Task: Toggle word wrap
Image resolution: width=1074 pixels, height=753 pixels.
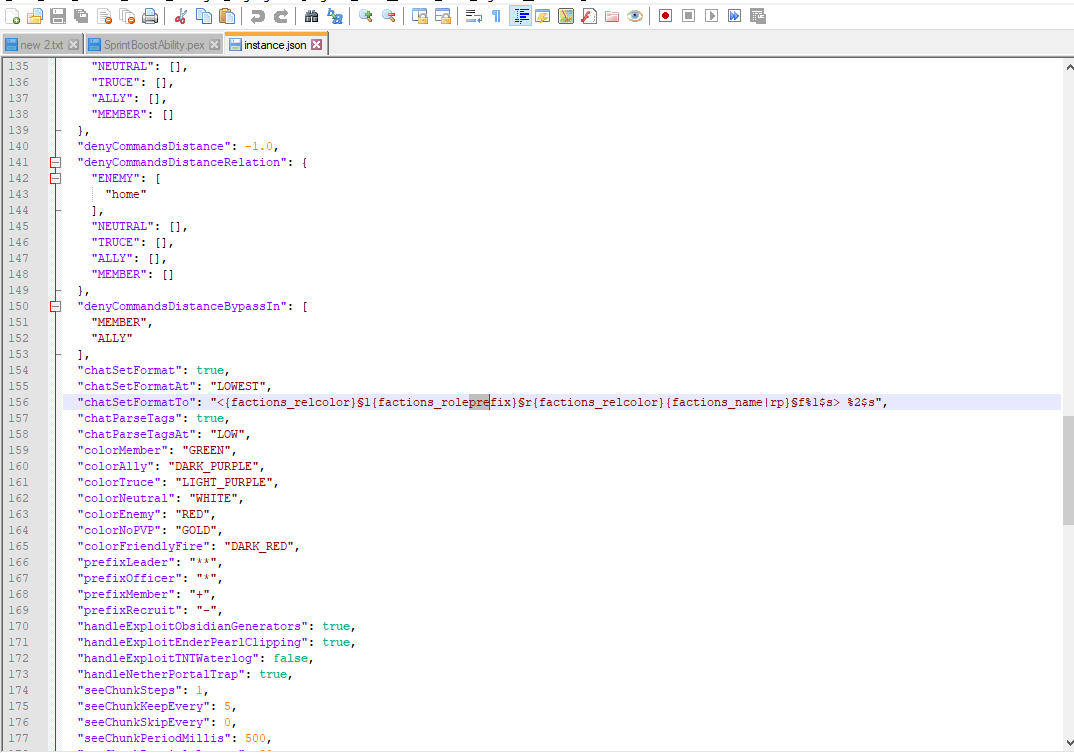Action: coord(473,16)
